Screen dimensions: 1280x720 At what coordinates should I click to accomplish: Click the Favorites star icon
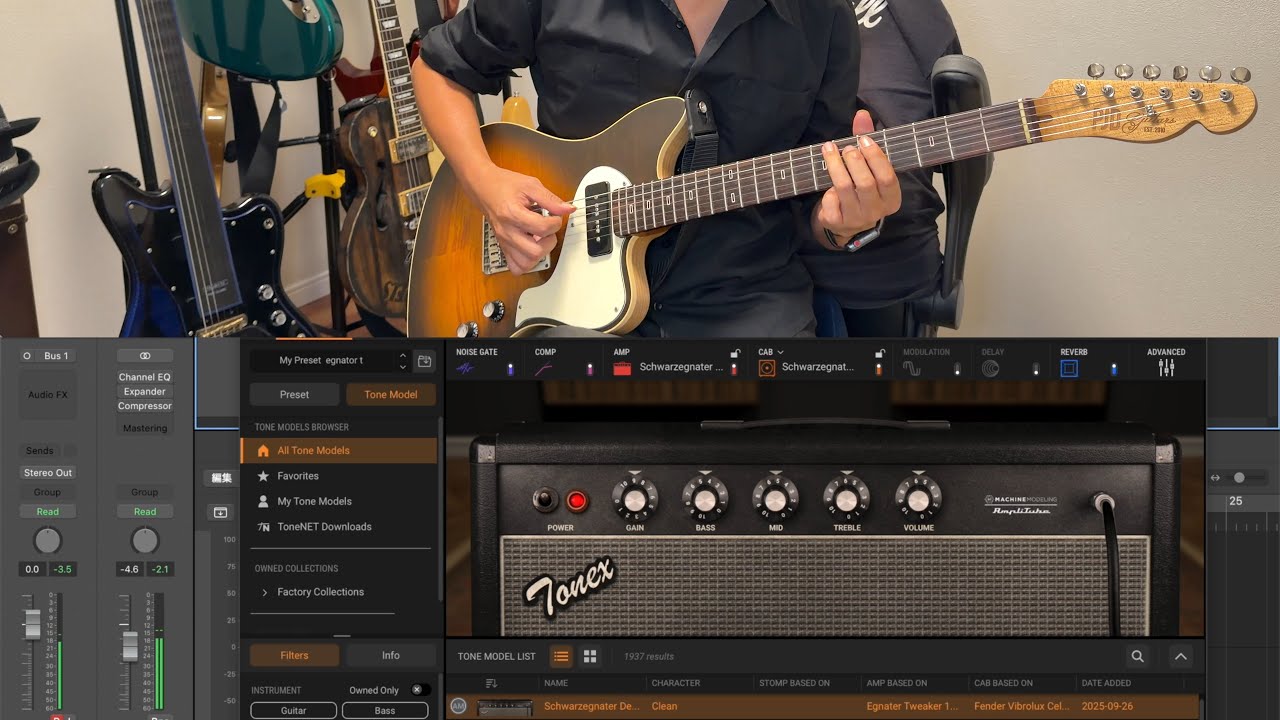[x=263, y=476]
